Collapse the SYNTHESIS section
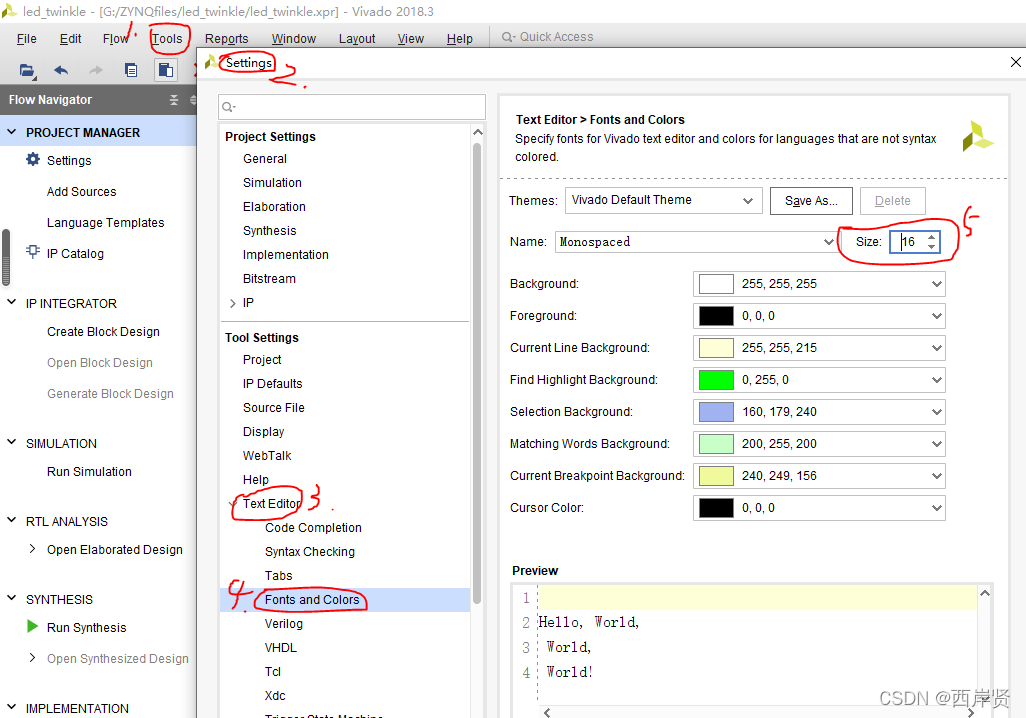1026x718 pixels. click(11, 598)
